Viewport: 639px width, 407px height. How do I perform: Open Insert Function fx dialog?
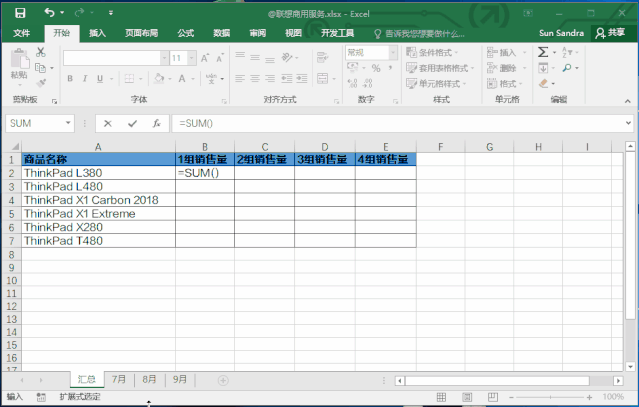point(156,123)
